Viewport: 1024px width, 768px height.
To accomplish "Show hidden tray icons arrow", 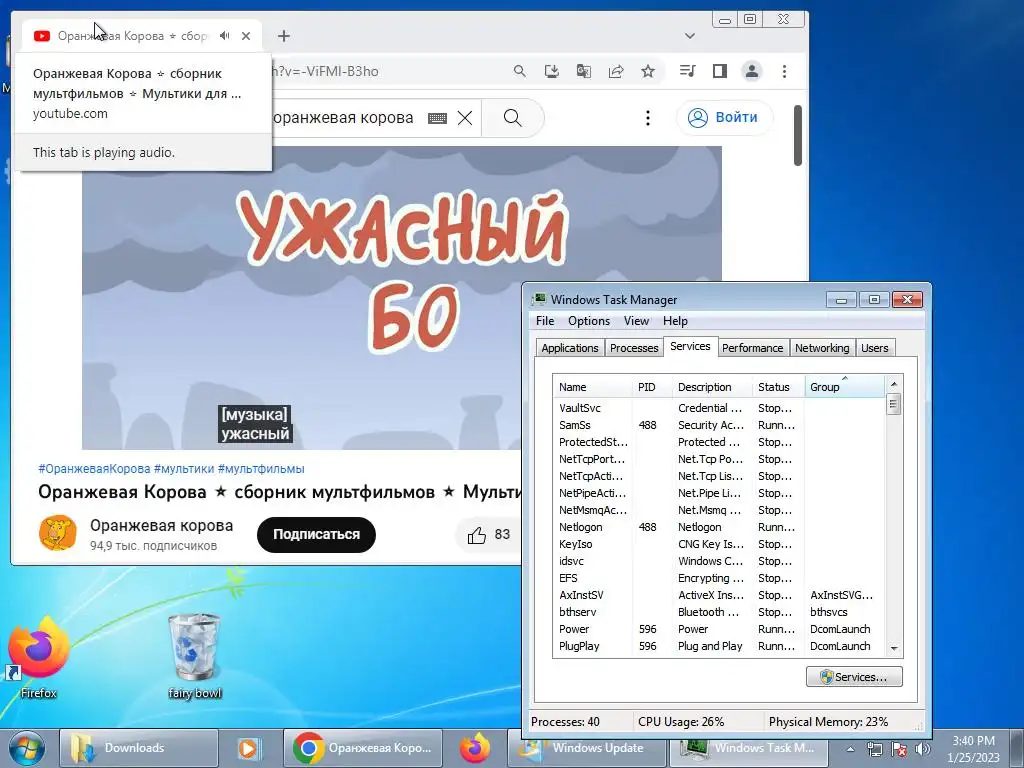I will [x=850, y=749].
